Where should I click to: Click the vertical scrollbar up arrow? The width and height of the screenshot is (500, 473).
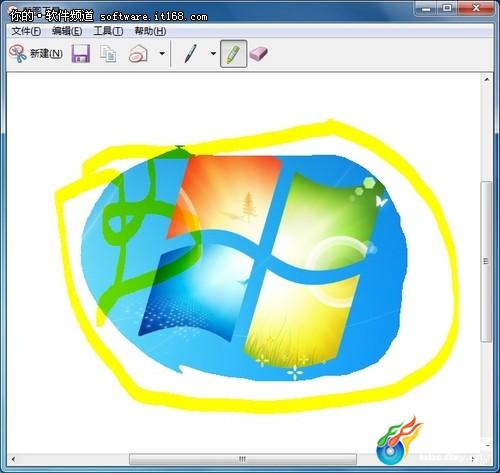487,80
